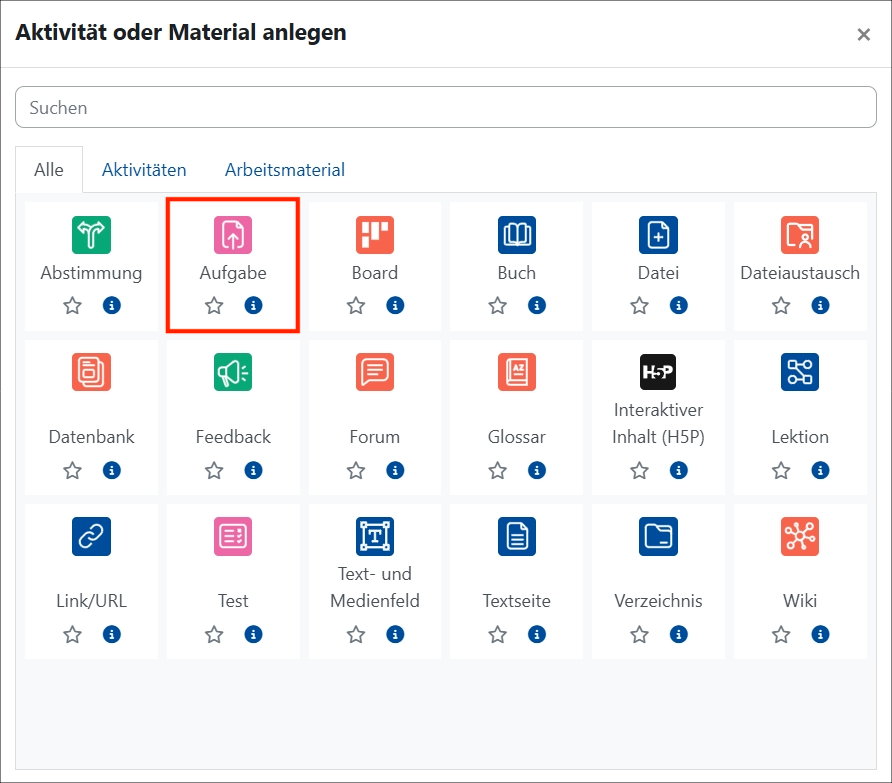The width and height of the screenshot is (892, 783).
Task: Click the Verzeichnis material icon
Action: tap(657, 536)
